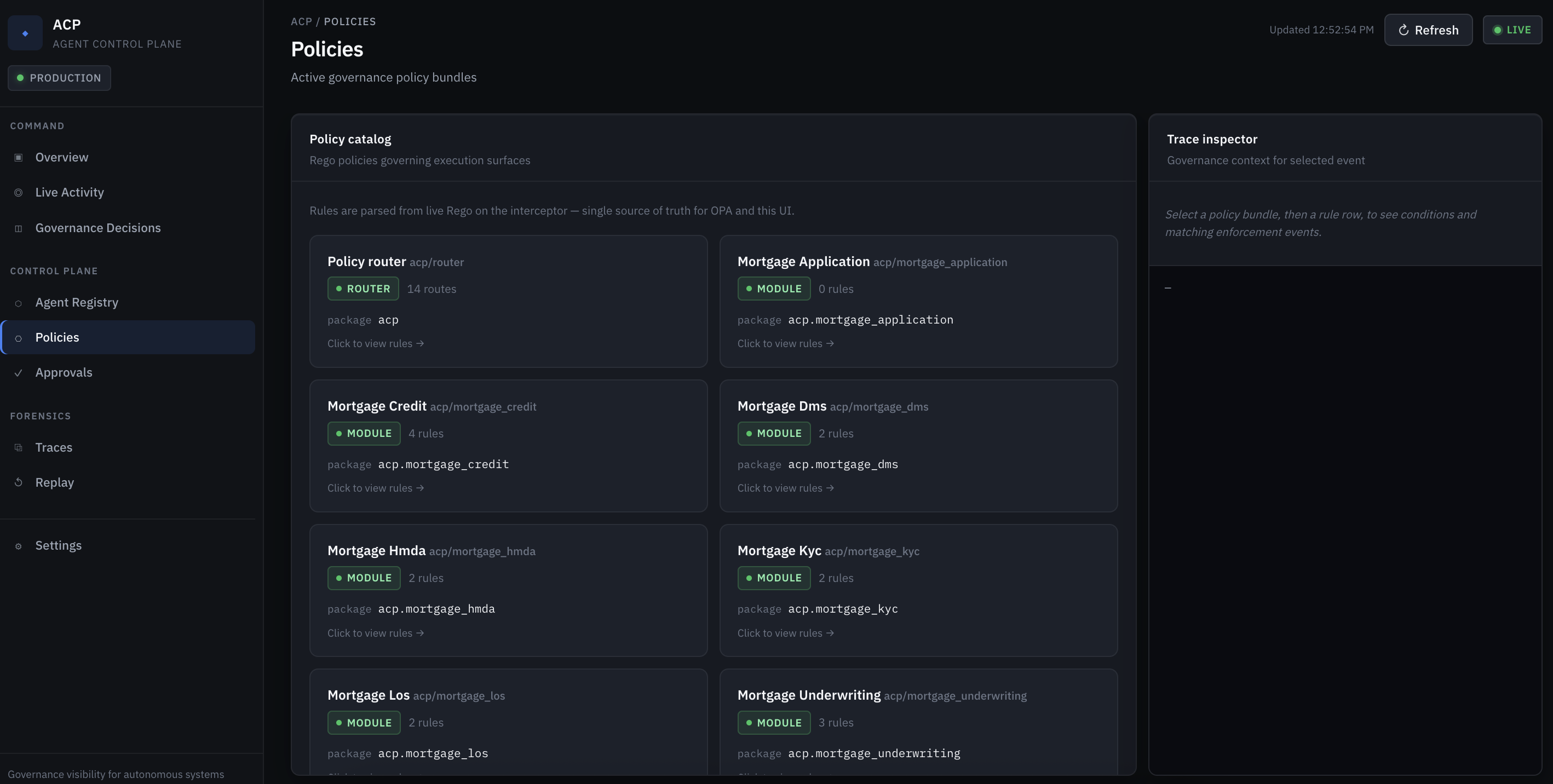Open Mortgage Dms 'Click to view rules'
Screen dimensions: 1553x784
click(786, 488)
